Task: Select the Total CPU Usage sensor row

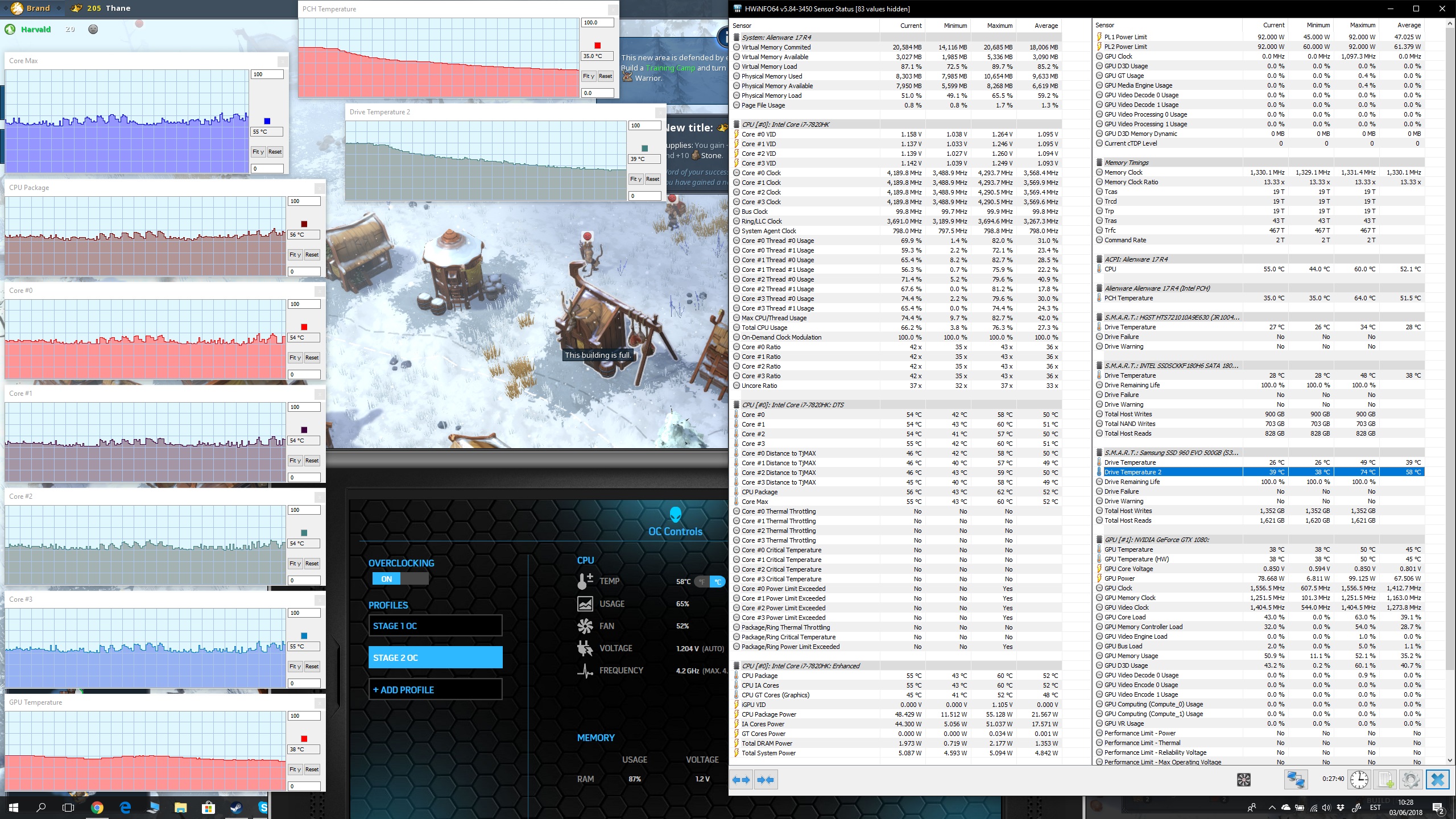Action: (897, 328)
